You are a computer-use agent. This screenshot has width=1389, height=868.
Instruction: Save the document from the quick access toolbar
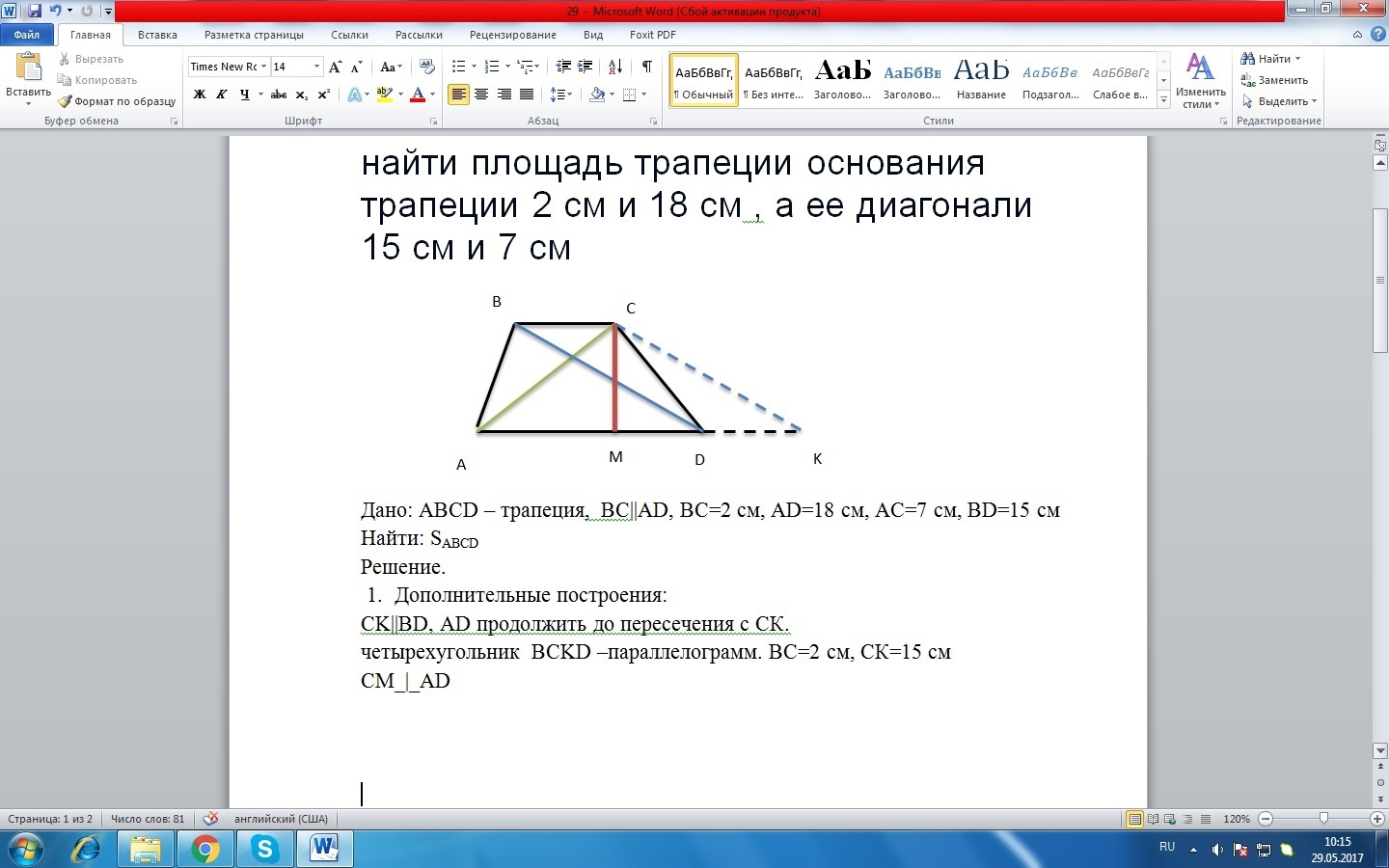point(35,11)
